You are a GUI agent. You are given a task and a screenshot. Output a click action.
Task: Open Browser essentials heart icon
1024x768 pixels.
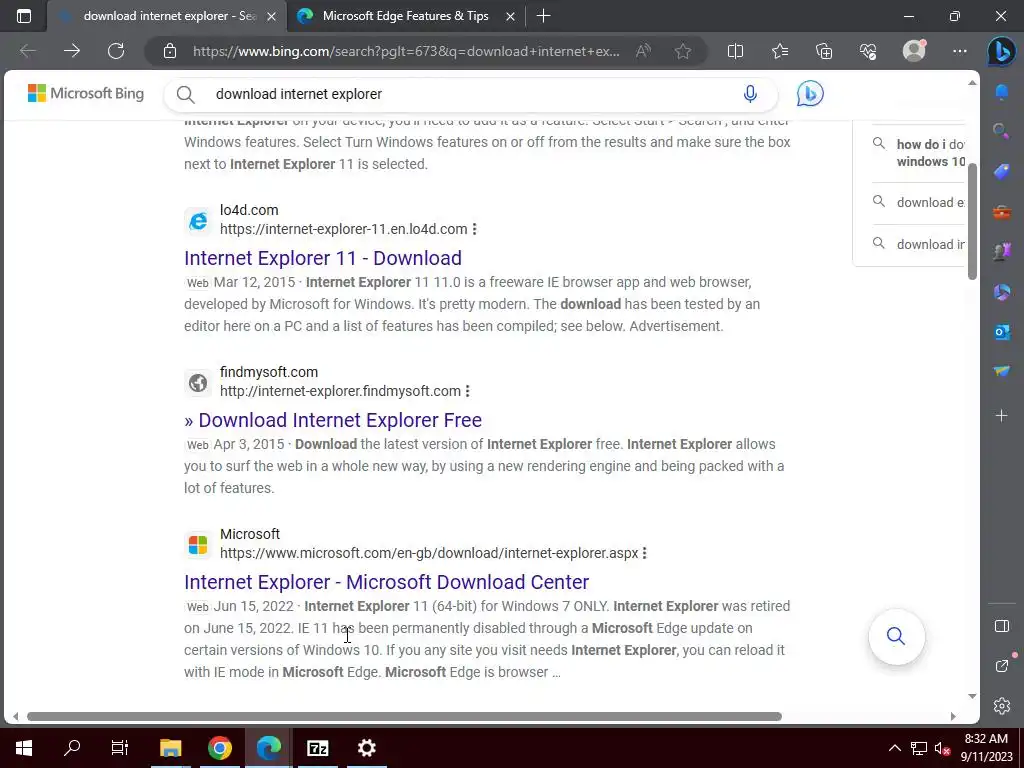869,51
